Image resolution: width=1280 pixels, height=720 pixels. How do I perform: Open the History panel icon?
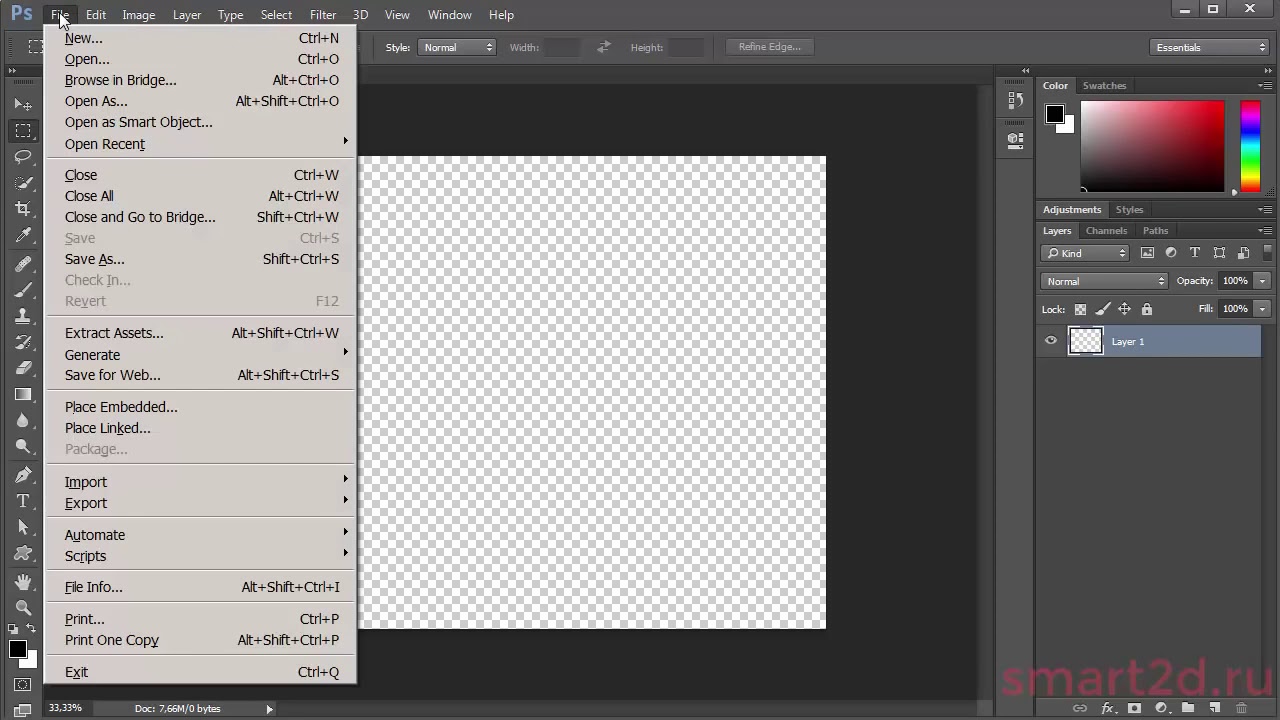[1015, 100]
